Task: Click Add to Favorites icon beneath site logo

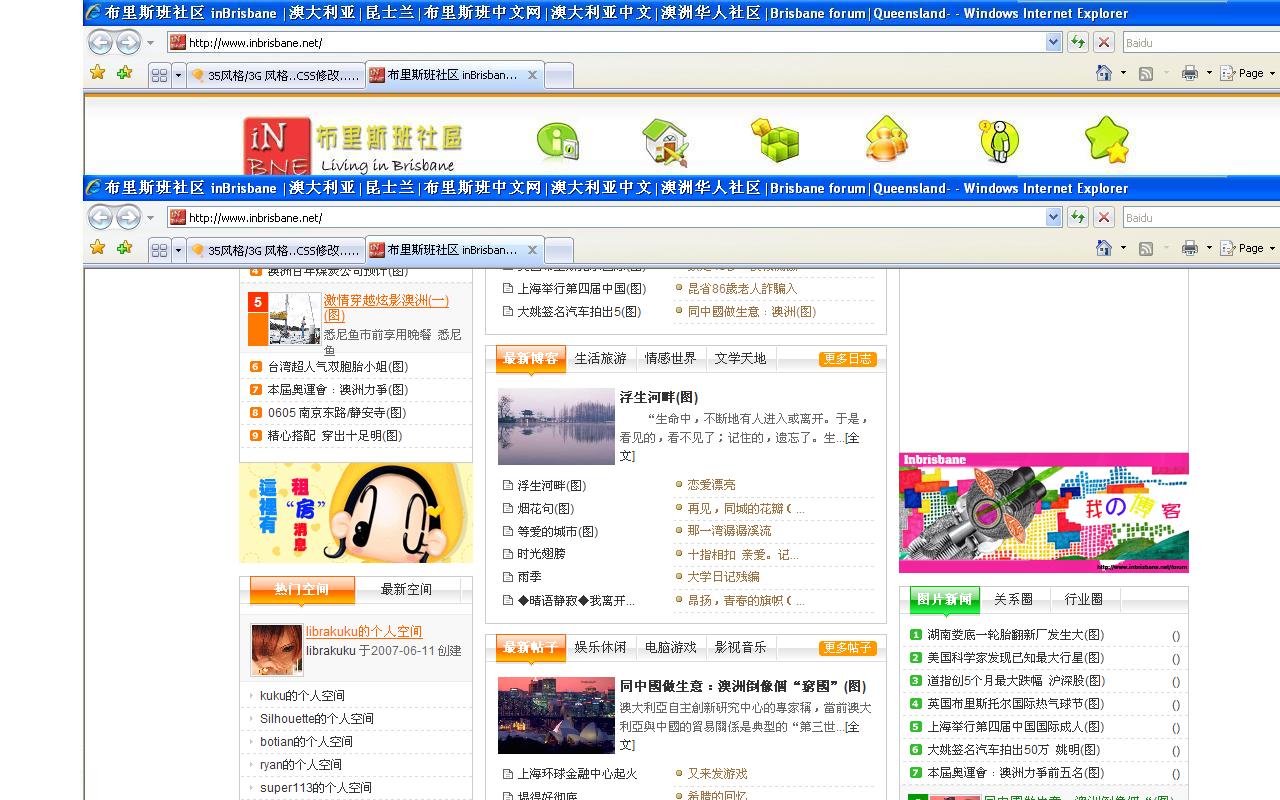Action: click(124, 248)
